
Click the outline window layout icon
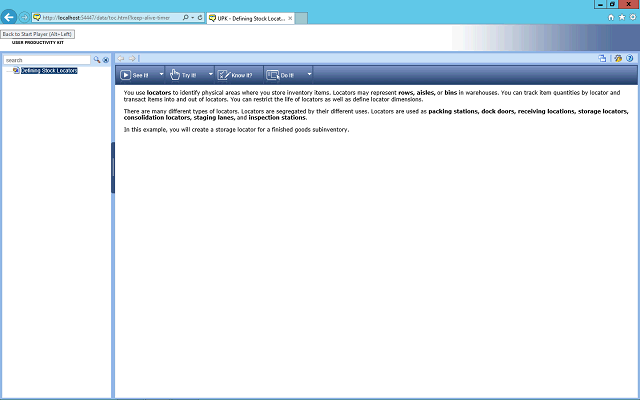tap(603, 59)
